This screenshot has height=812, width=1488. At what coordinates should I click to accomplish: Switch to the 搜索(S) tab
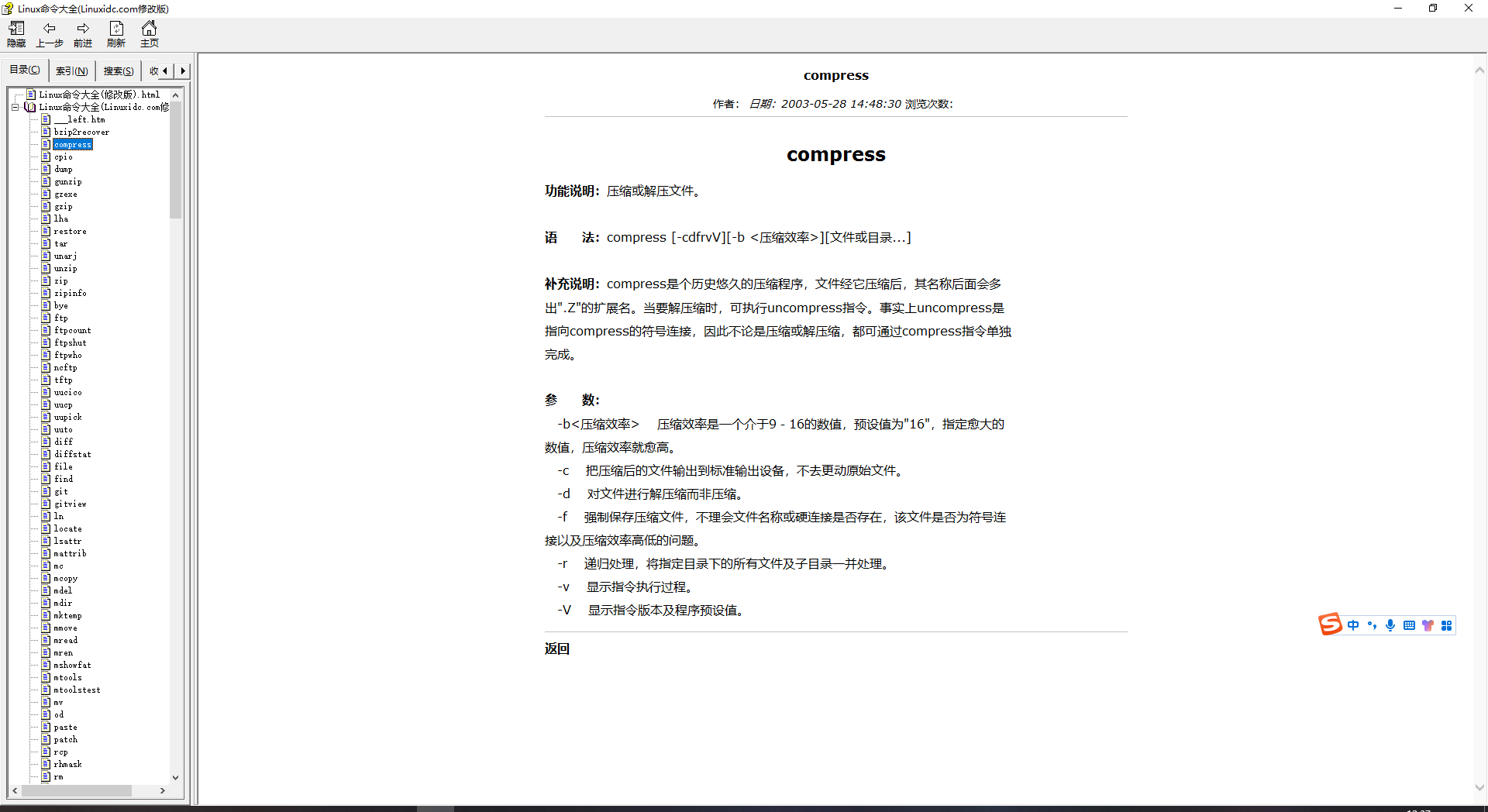coord(117,71)
